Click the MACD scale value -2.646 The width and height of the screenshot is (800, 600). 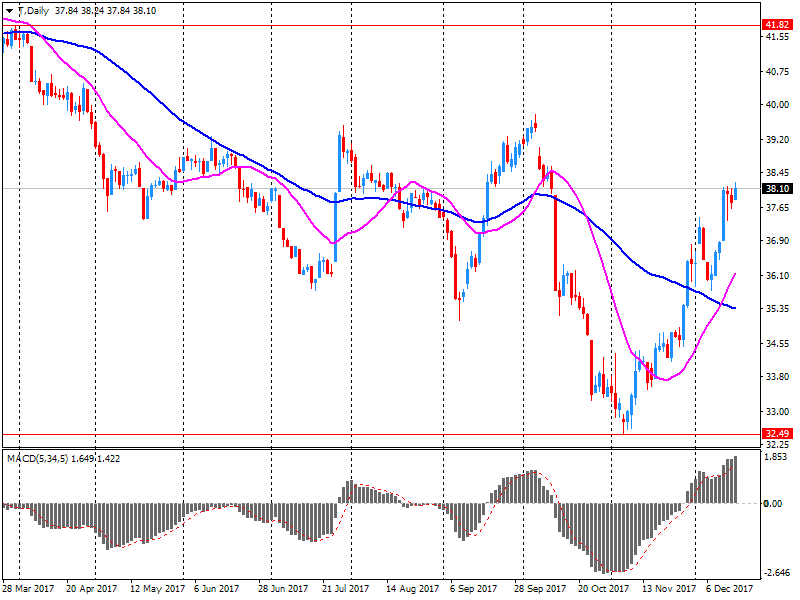[x=777, y=573]
